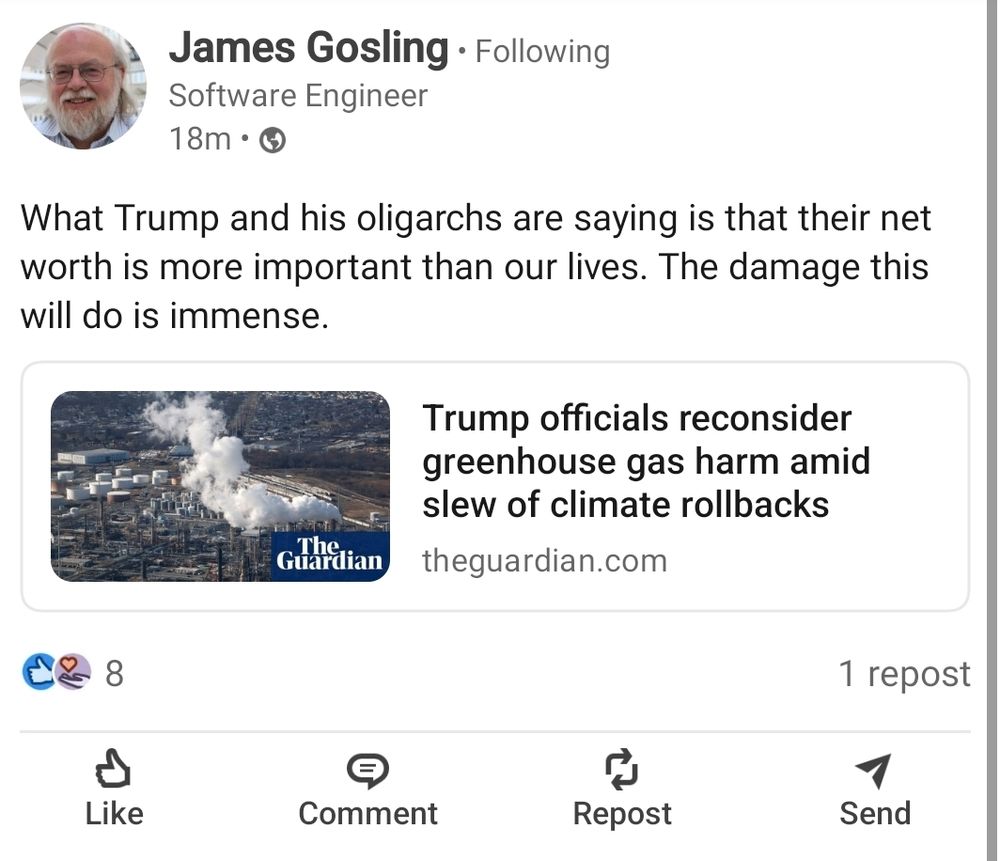Image resolution: width=1000 pixels, height=861 pixels.
Task: Click the Software Engineer headline
Action: tap(298, 96)
